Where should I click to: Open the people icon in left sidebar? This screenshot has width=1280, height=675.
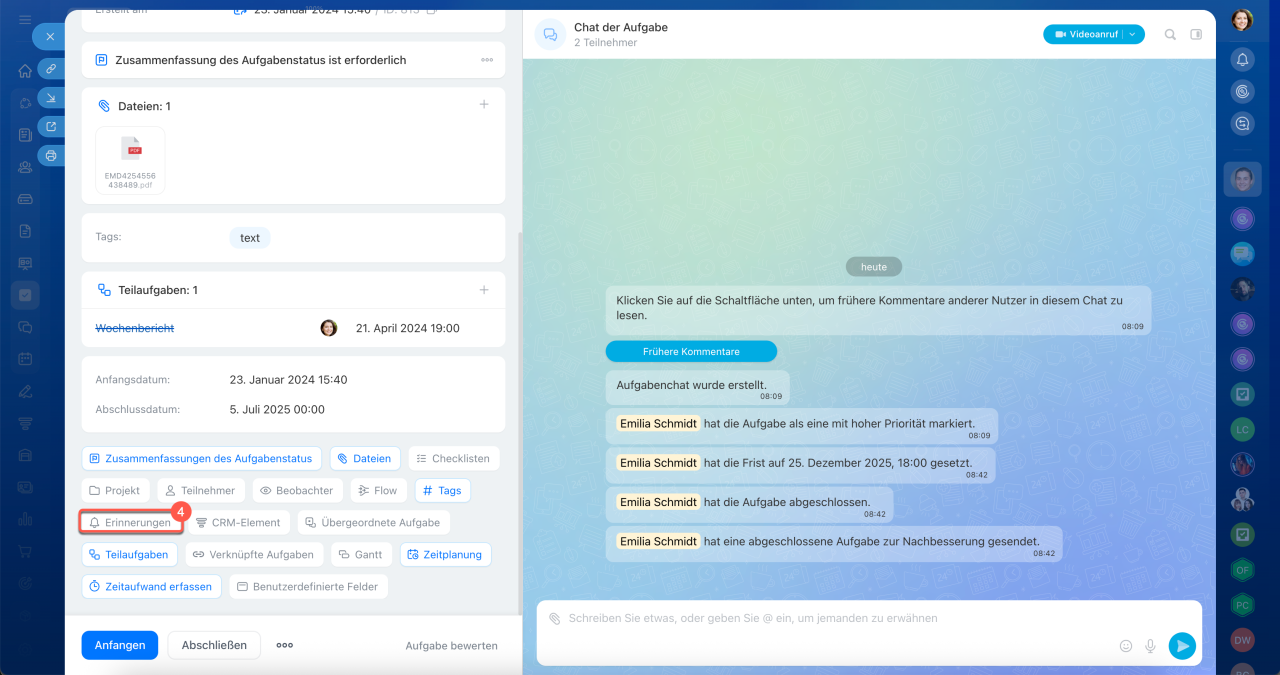click(25, 167)
